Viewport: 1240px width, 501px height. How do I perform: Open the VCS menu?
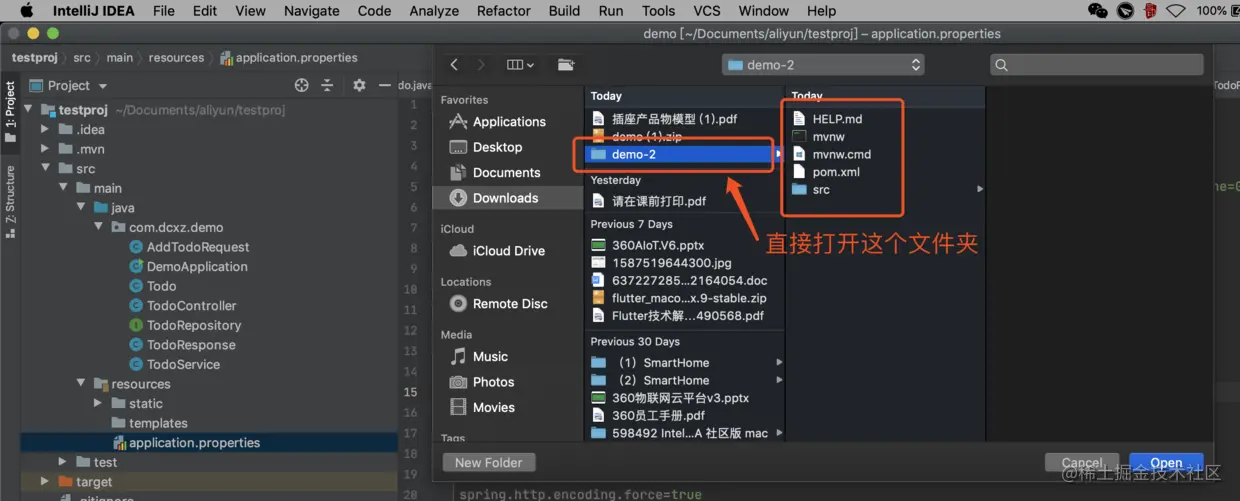click(x=707, y=11)
